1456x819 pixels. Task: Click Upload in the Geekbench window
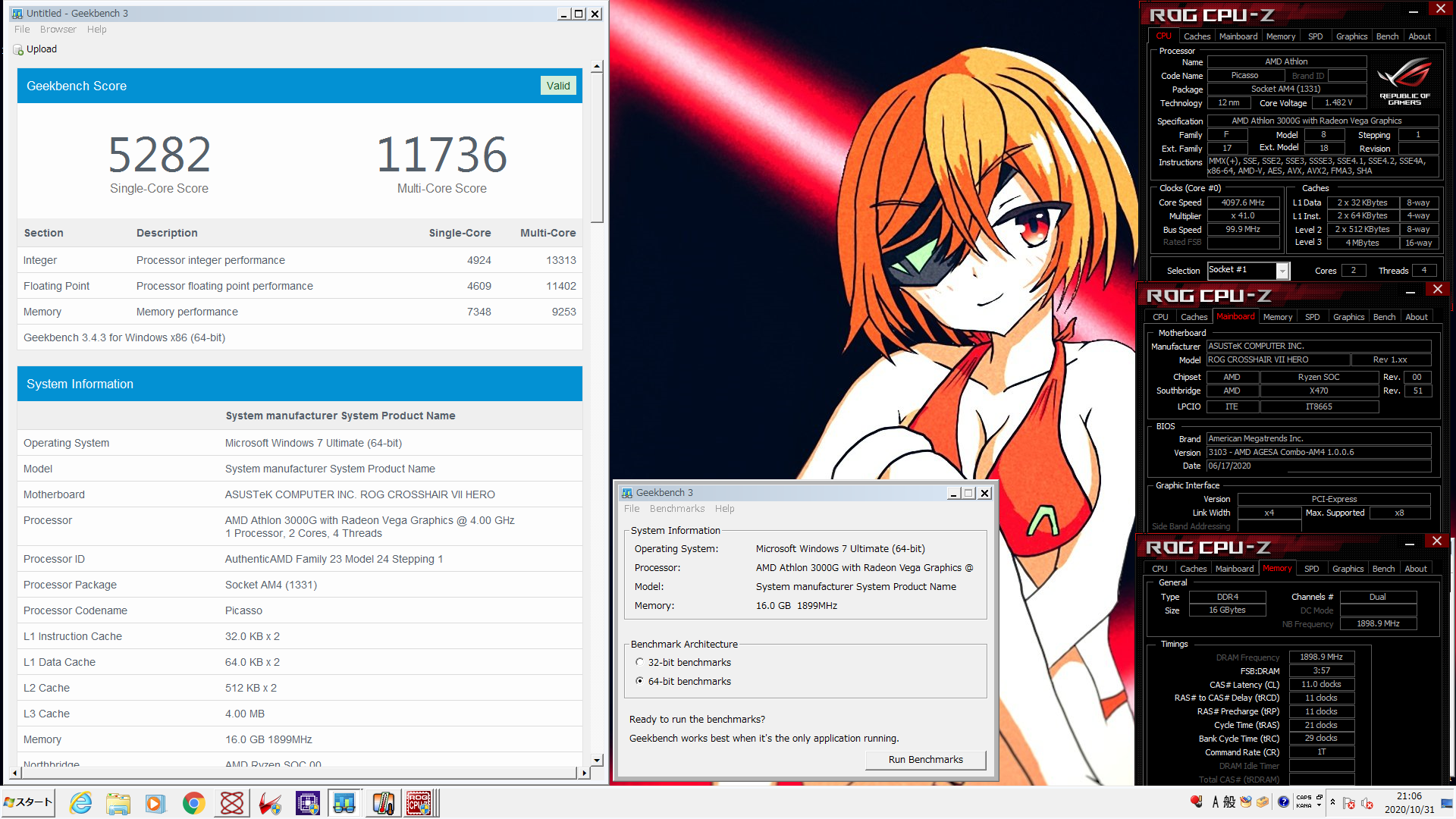[35, 49]
